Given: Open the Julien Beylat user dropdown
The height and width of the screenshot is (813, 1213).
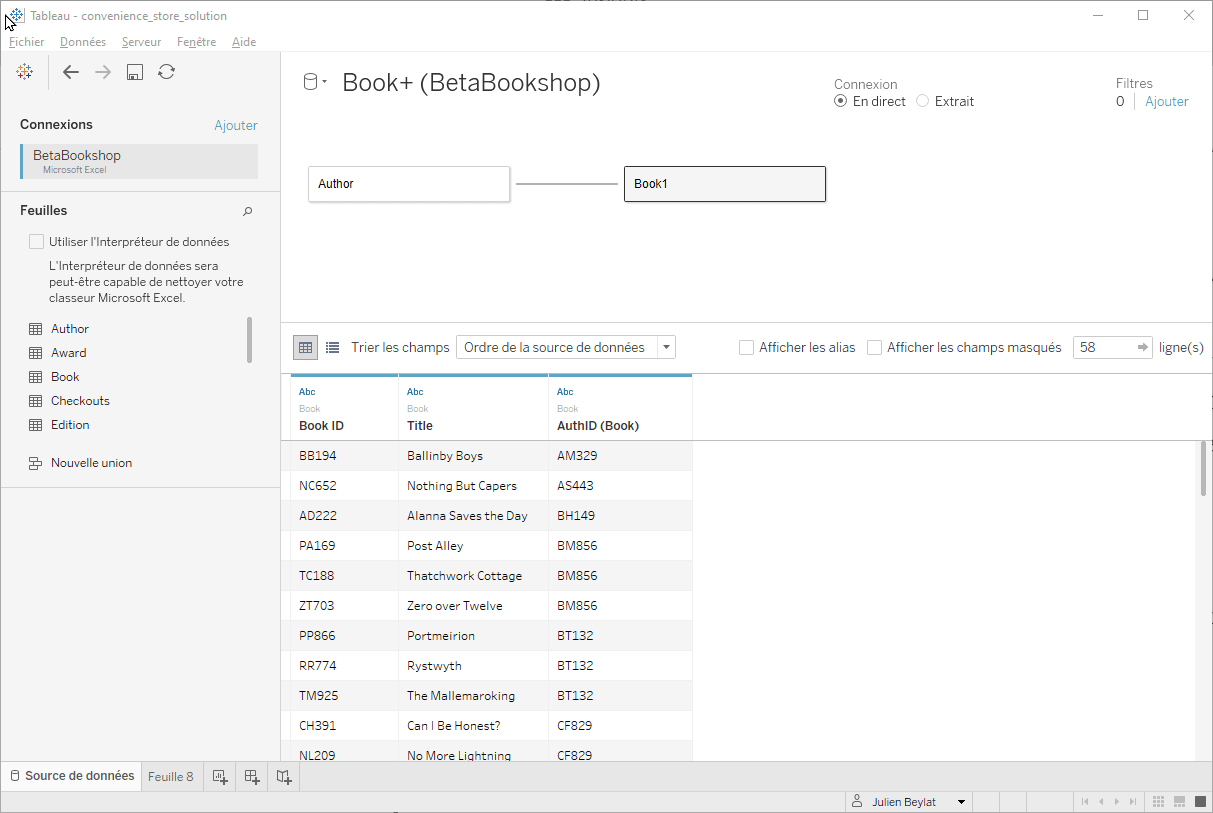Looking at the screenshot, I should pos(909,801).
